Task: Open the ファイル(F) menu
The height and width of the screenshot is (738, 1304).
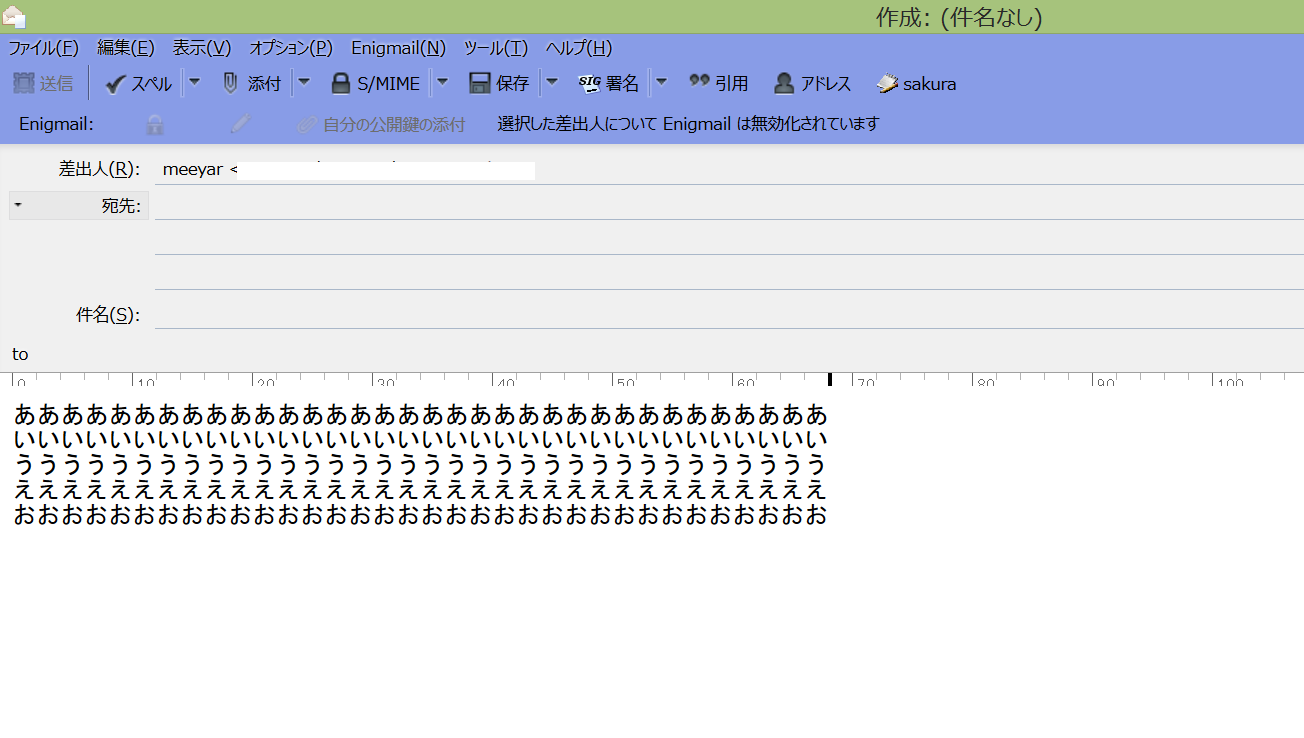Action: [x=43, y=48]
